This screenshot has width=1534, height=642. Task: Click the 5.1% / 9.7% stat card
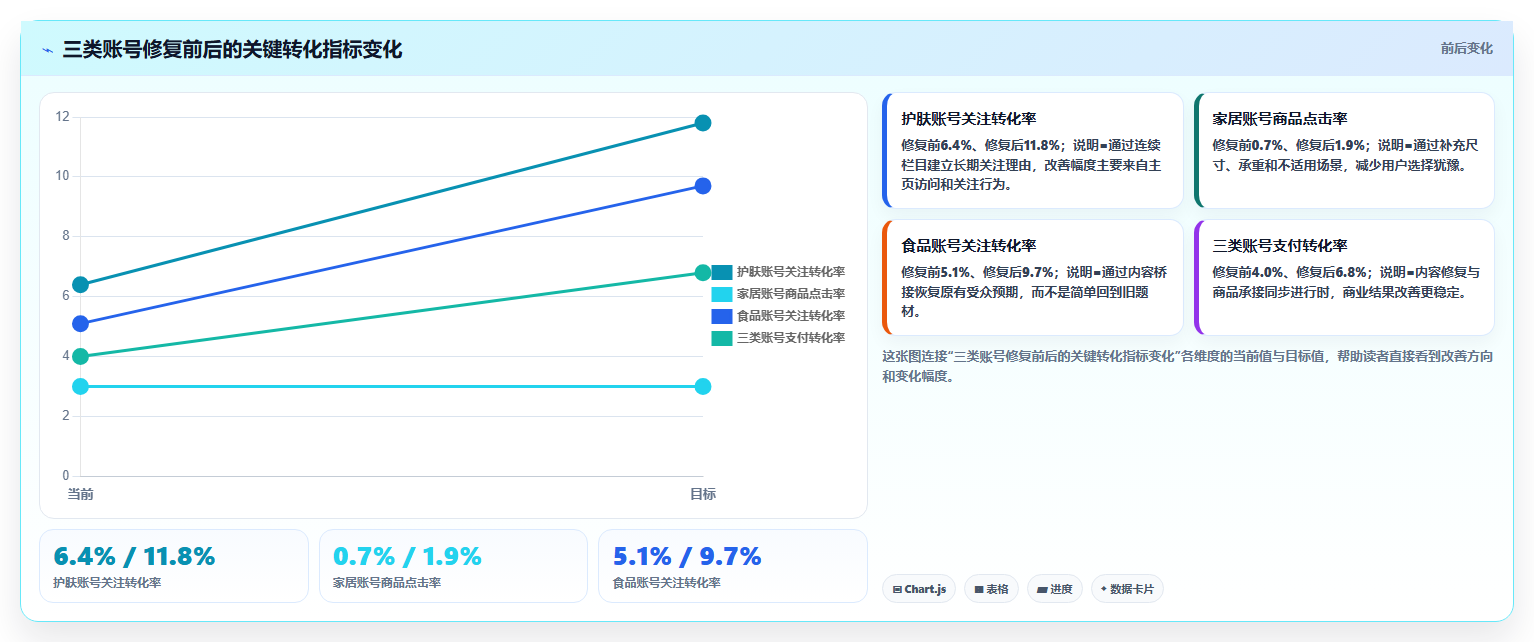point(733,566)
